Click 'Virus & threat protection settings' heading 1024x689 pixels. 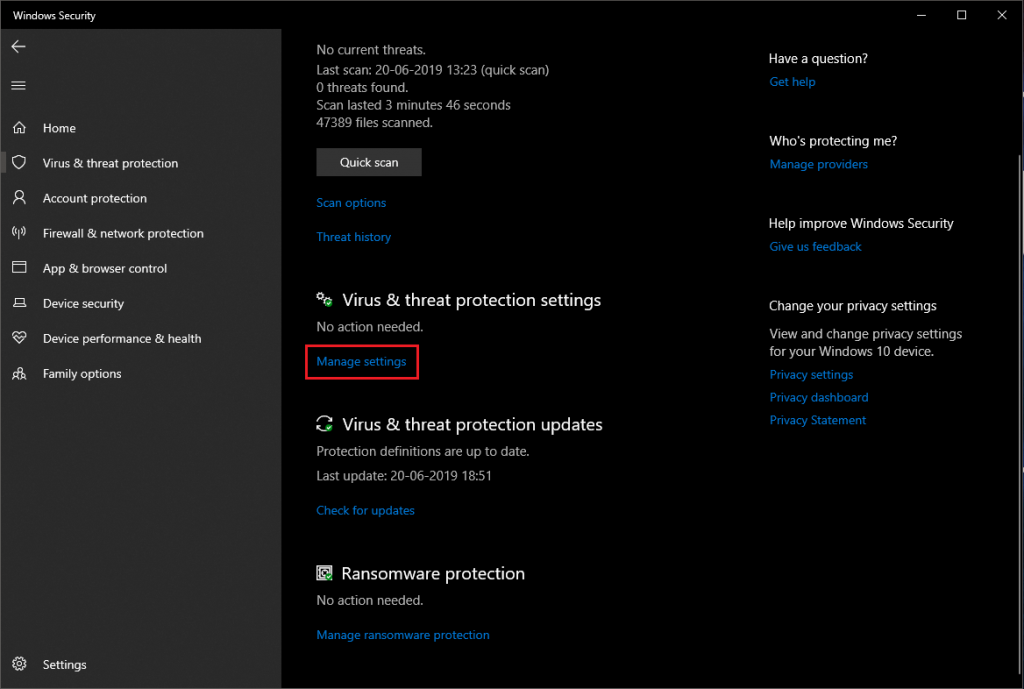tap(472, 300)
